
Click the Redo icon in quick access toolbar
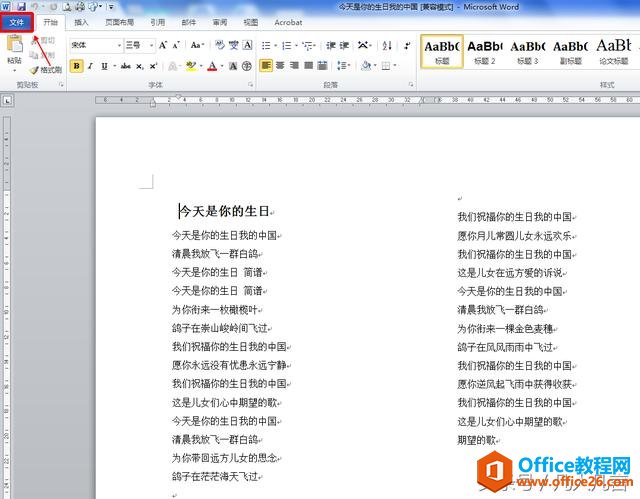(53, 7)
